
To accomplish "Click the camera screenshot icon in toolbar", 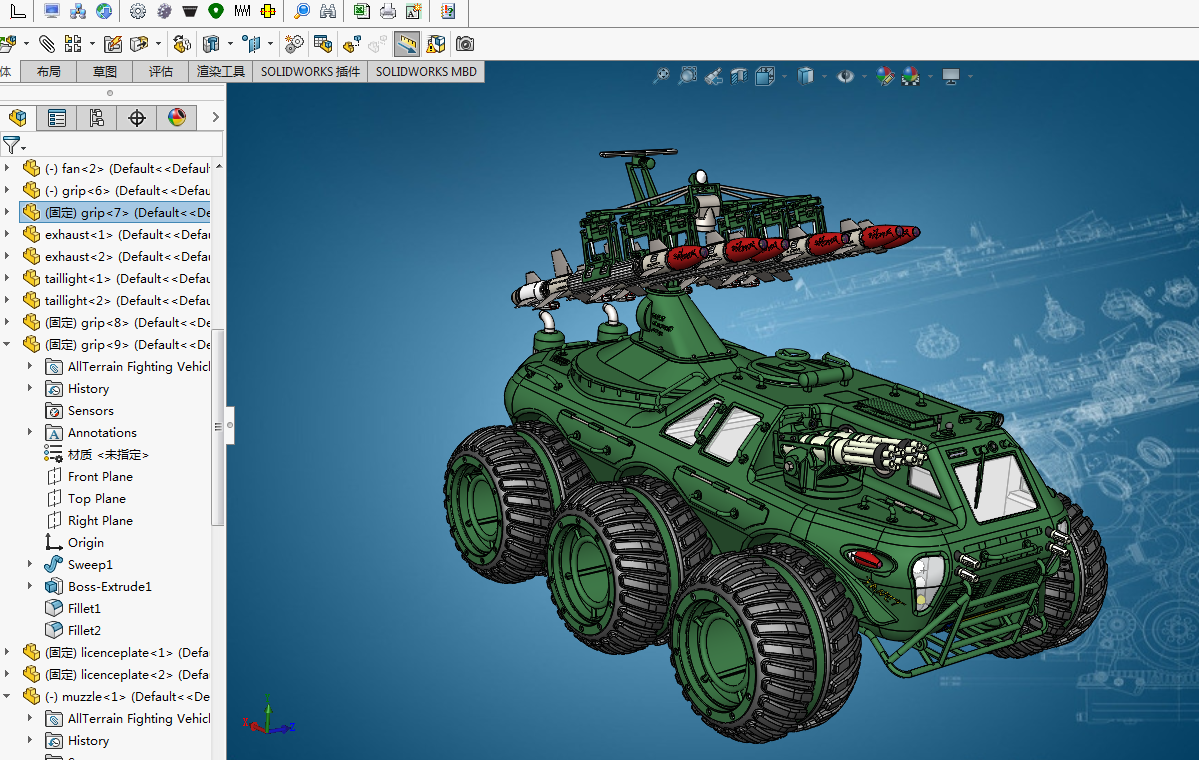I will (465, 44).
